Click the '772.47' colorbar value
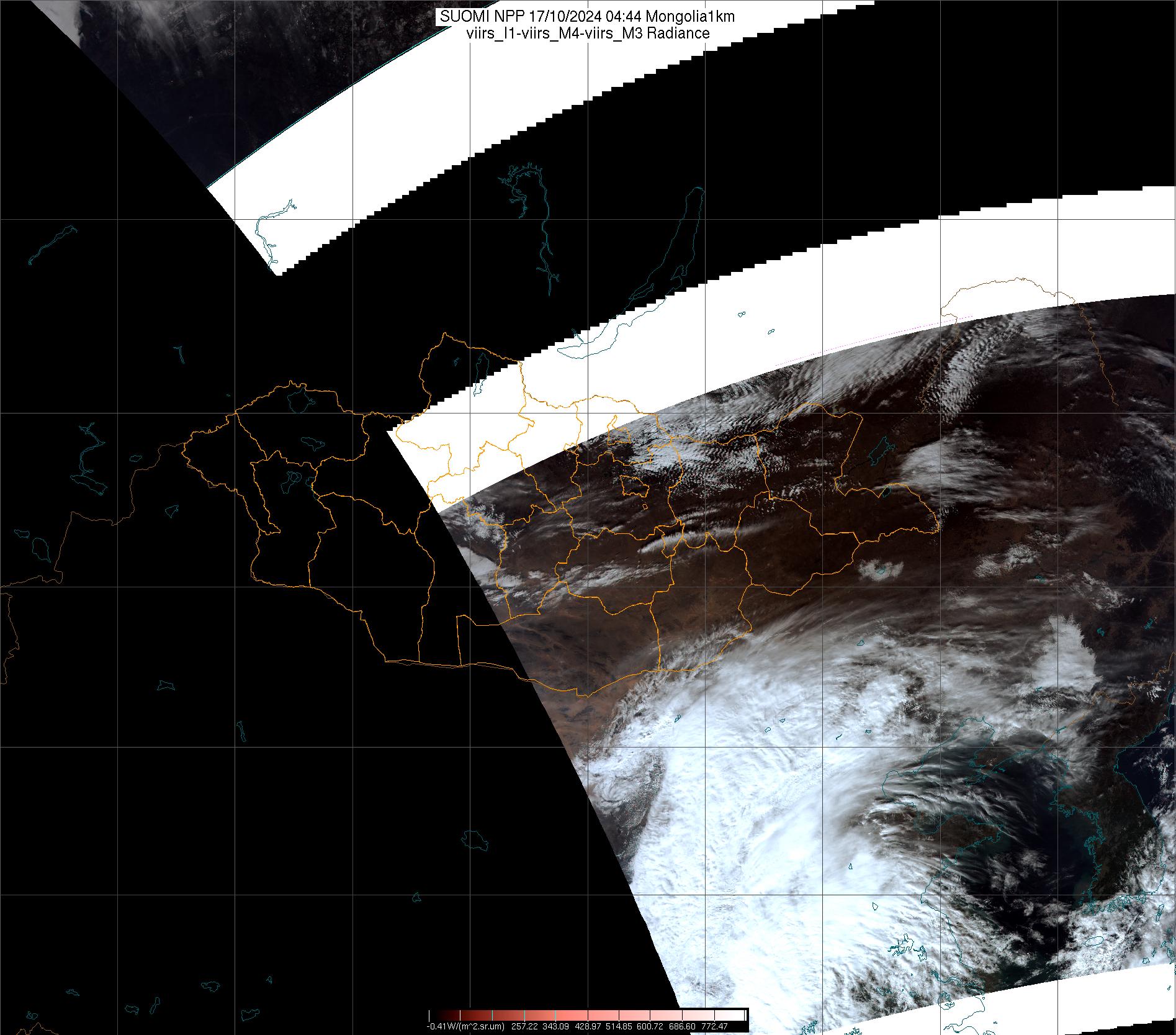 716,1026
